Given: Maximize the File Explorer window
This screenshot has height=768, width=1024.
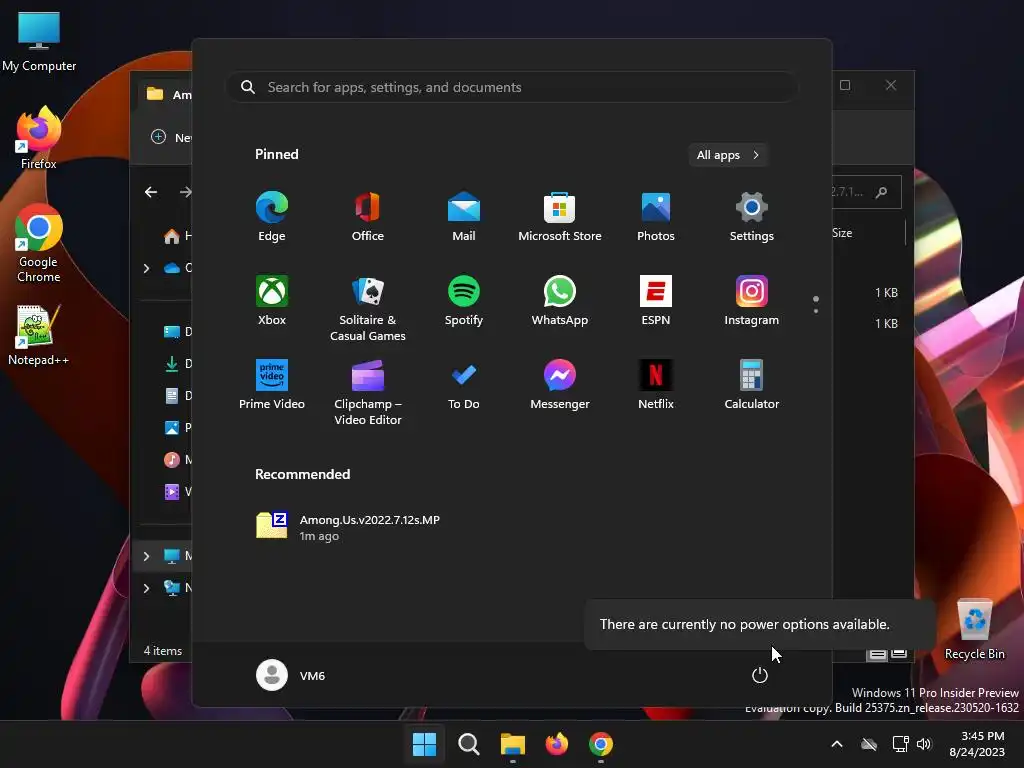Looking at the screenshot, I should pyautogui.click(x=845, y=86).
